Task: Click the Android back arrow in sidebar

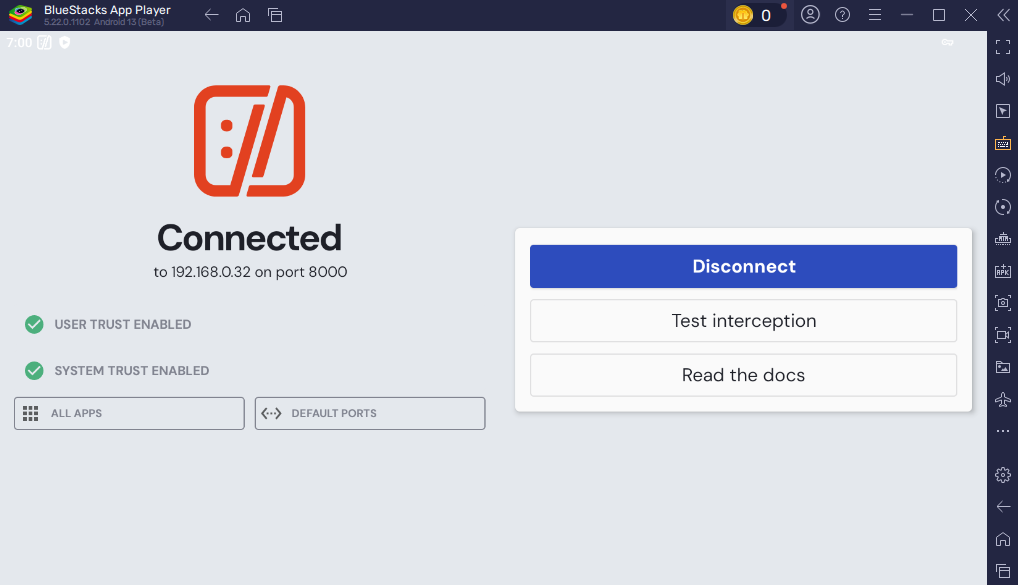Action: coord(1003,507)
